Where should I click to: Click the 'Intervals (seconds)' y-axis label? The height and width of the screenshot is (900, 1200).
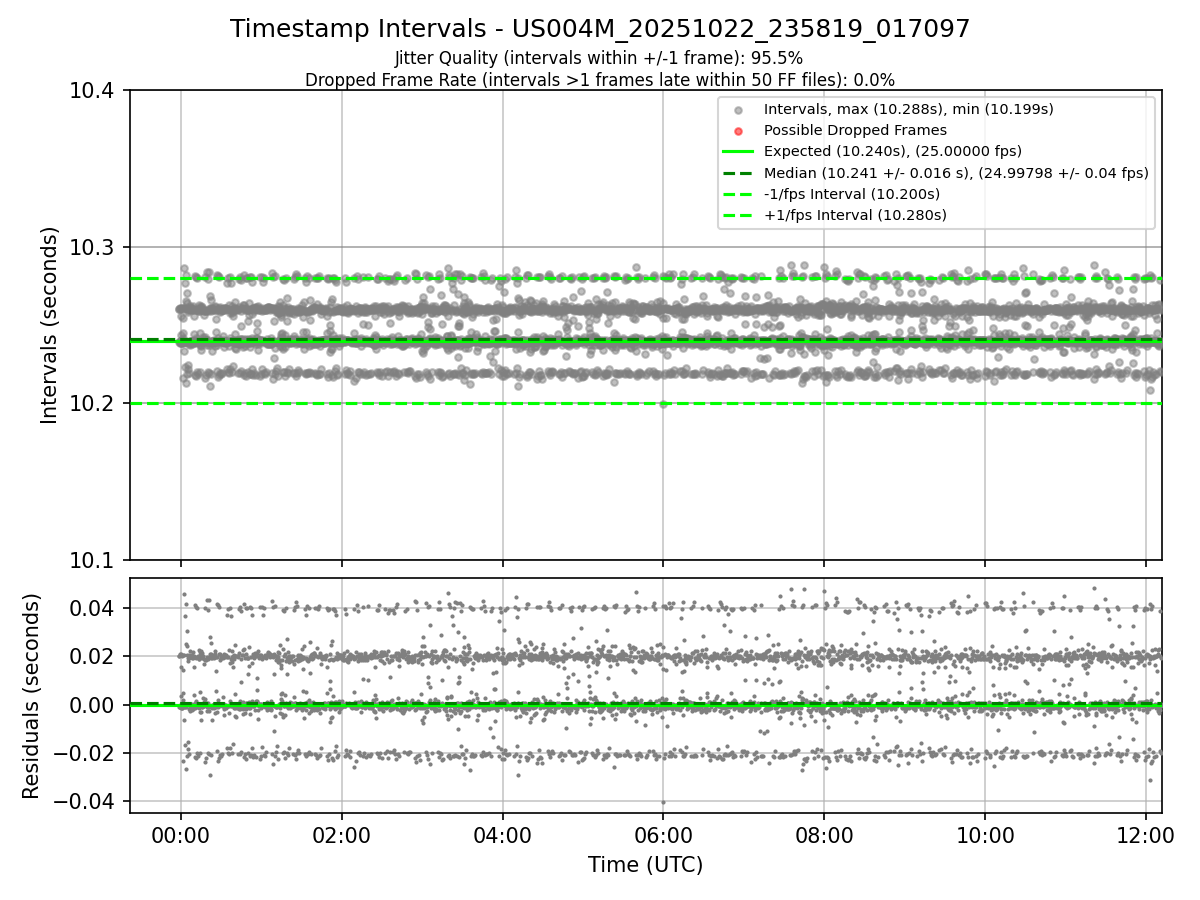pos(50,325)
